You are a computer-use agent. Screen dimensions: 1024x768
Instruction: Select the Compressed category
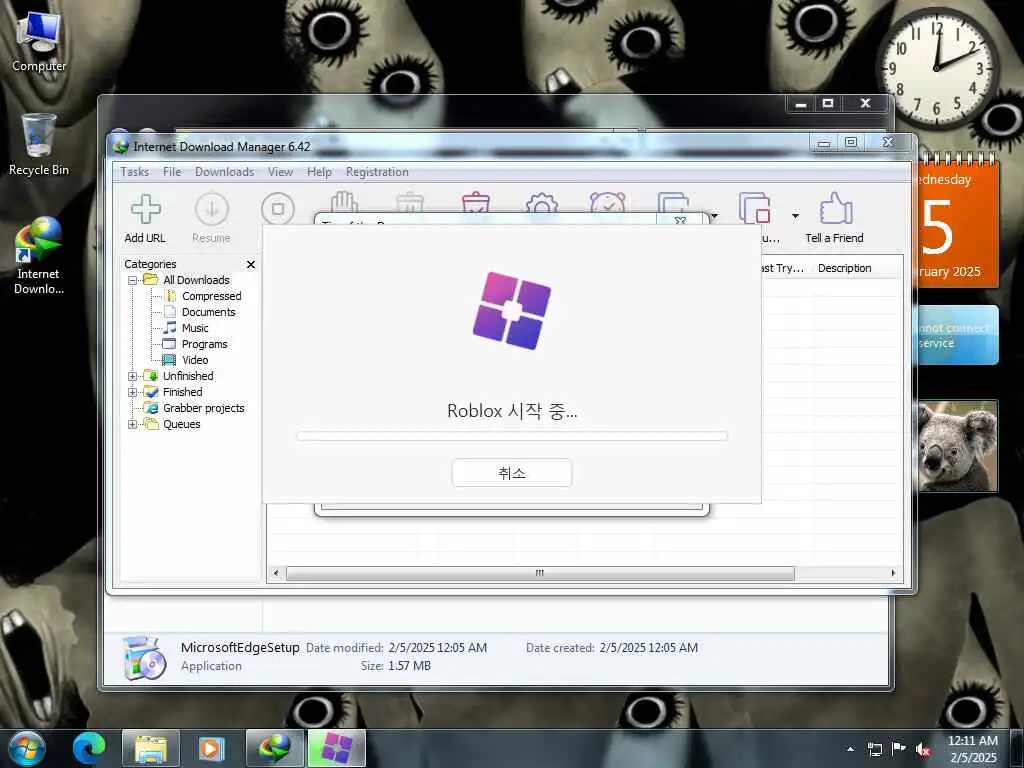pyautogui.click(x=212, y=296)
